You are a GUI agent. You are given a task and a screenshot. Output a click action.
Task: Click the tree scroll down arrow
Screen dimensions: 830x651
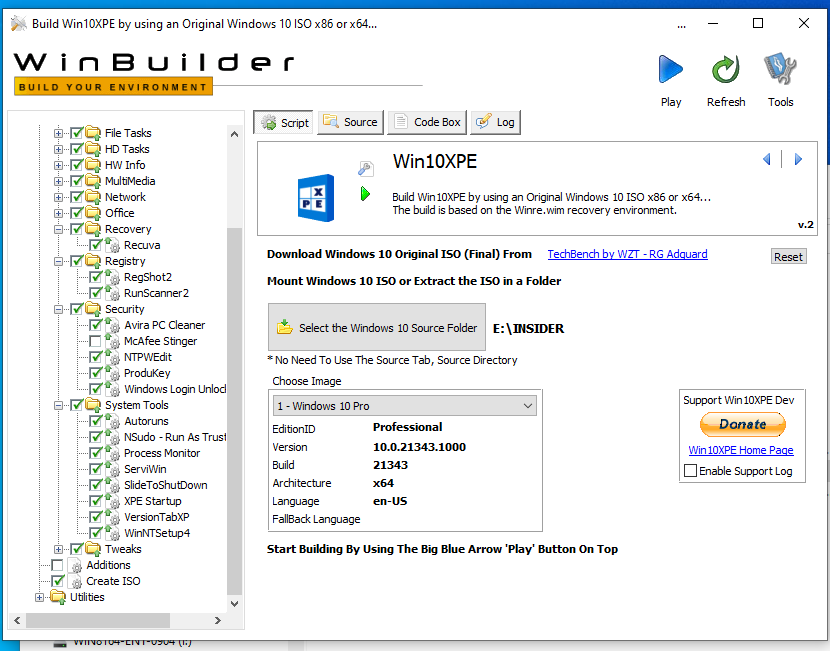click(234, 604)
